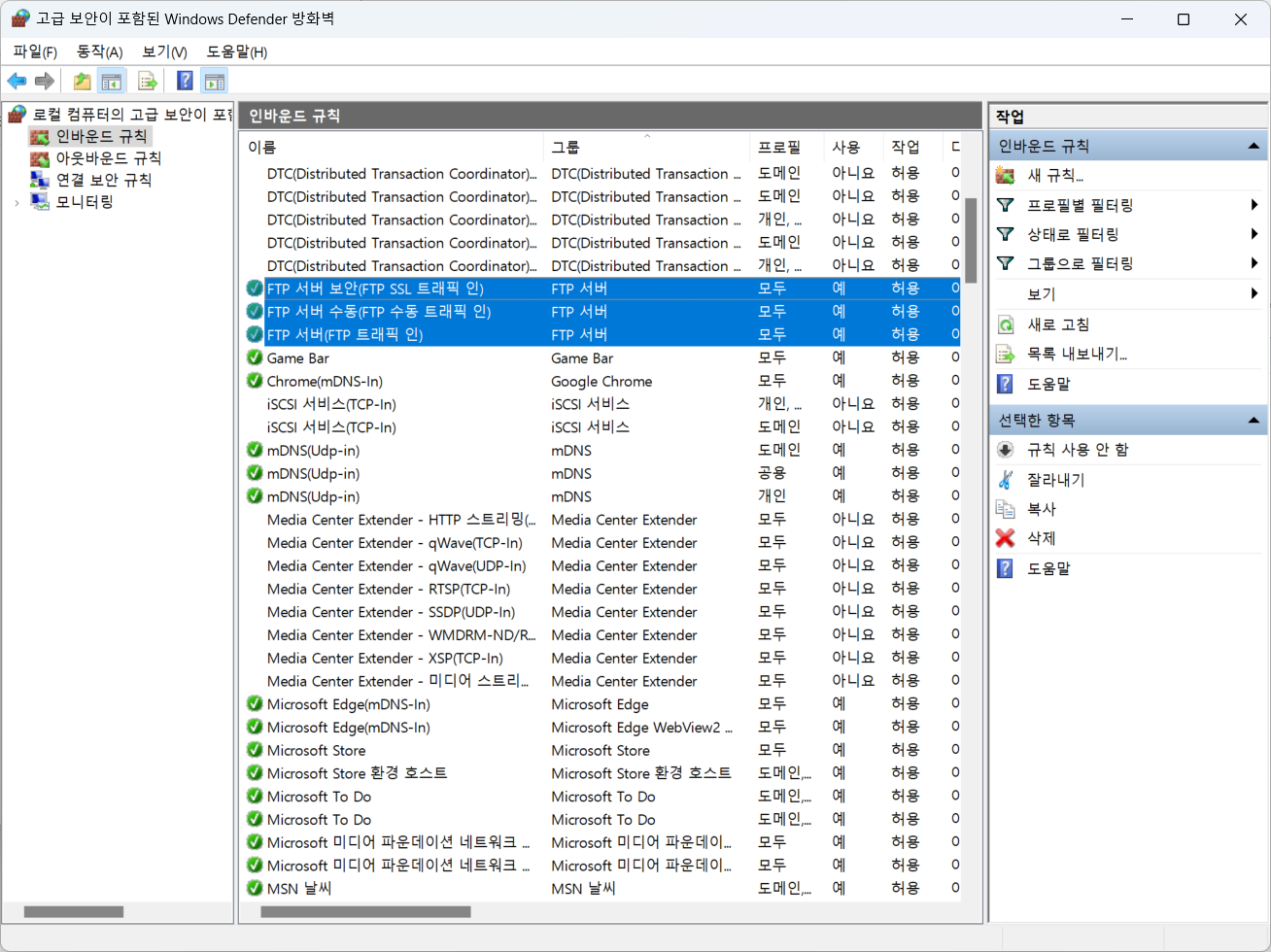Image resolution: width=1271 pixels, height=952 pixels.
Task: Open the 도움말(H) menu
Action: (237, 51)
